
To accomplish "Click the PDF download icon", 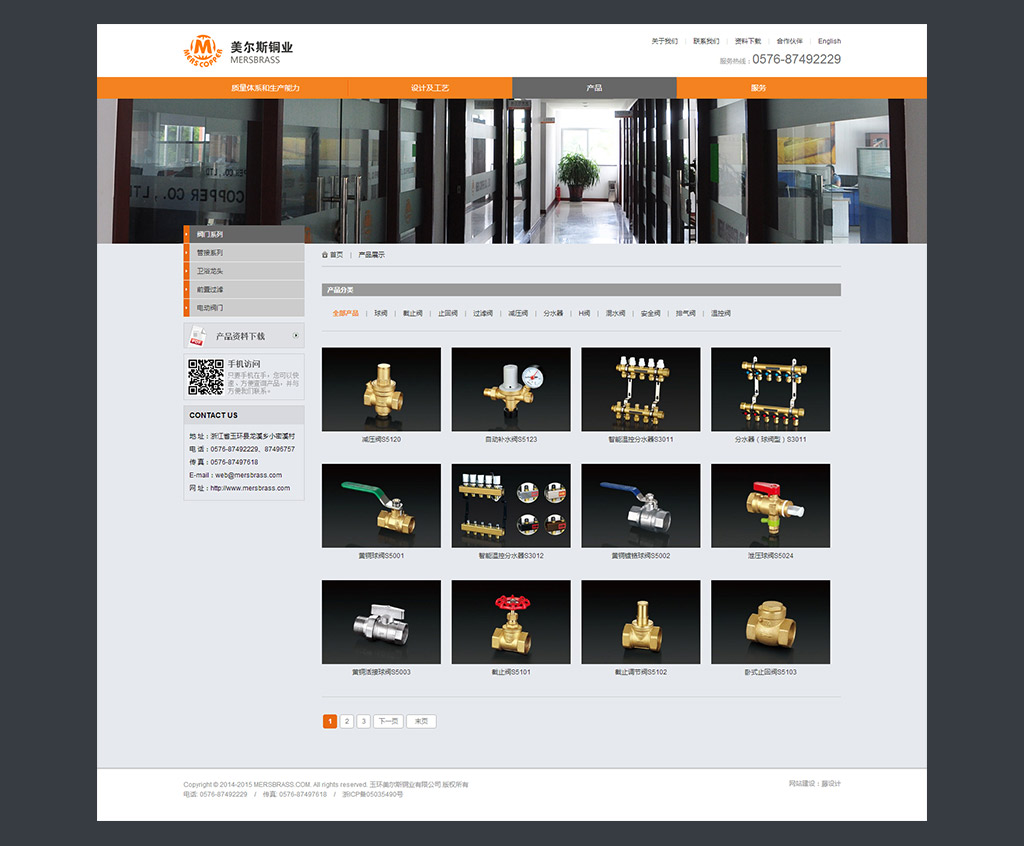I will pyautogui.click(x=198, y=336).
